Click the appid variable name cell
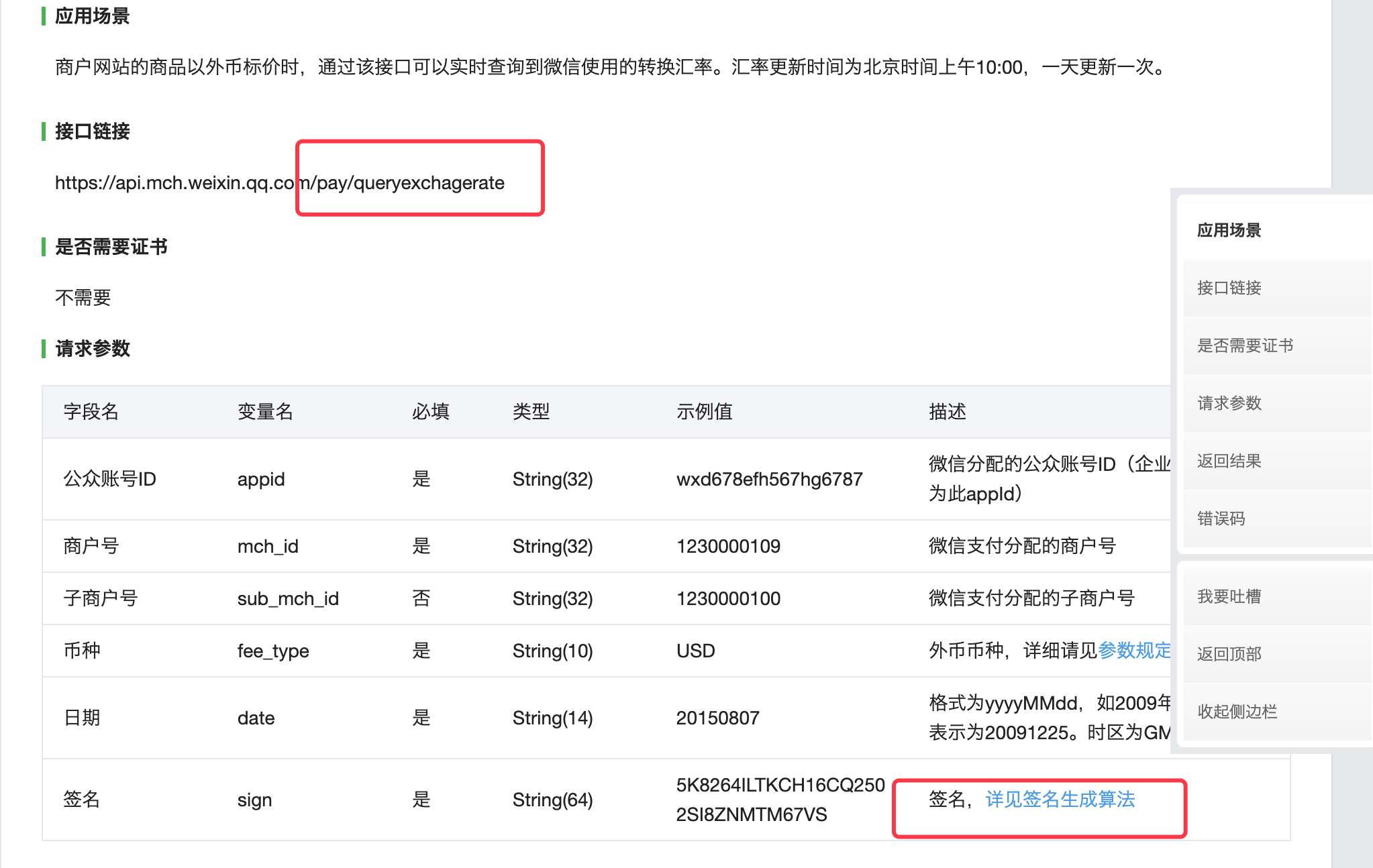This screenshot has width=1373, height=868. point(261,479)
